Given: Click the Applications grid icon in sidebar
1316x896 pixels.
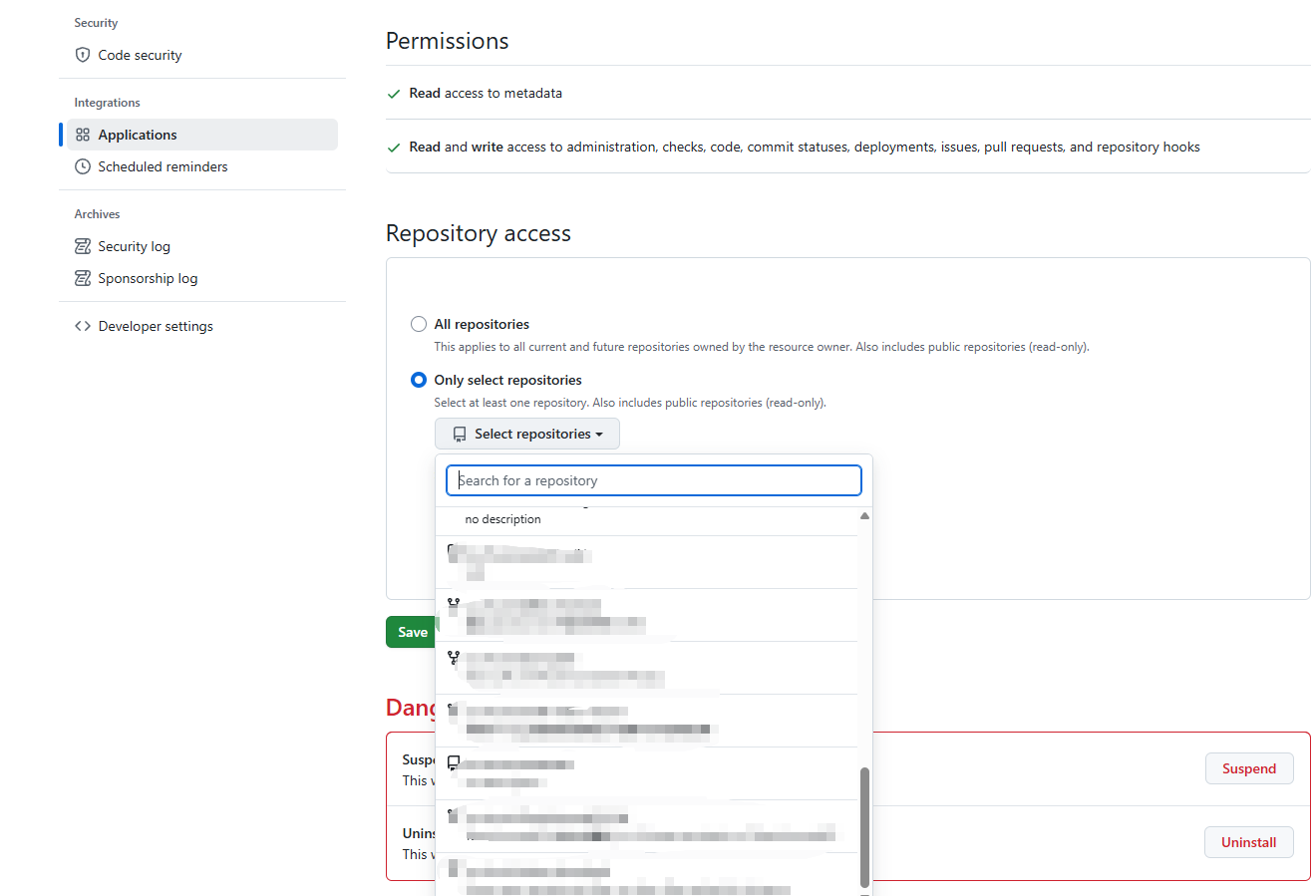Looking at the screenshot, I should tap(83, 135).
